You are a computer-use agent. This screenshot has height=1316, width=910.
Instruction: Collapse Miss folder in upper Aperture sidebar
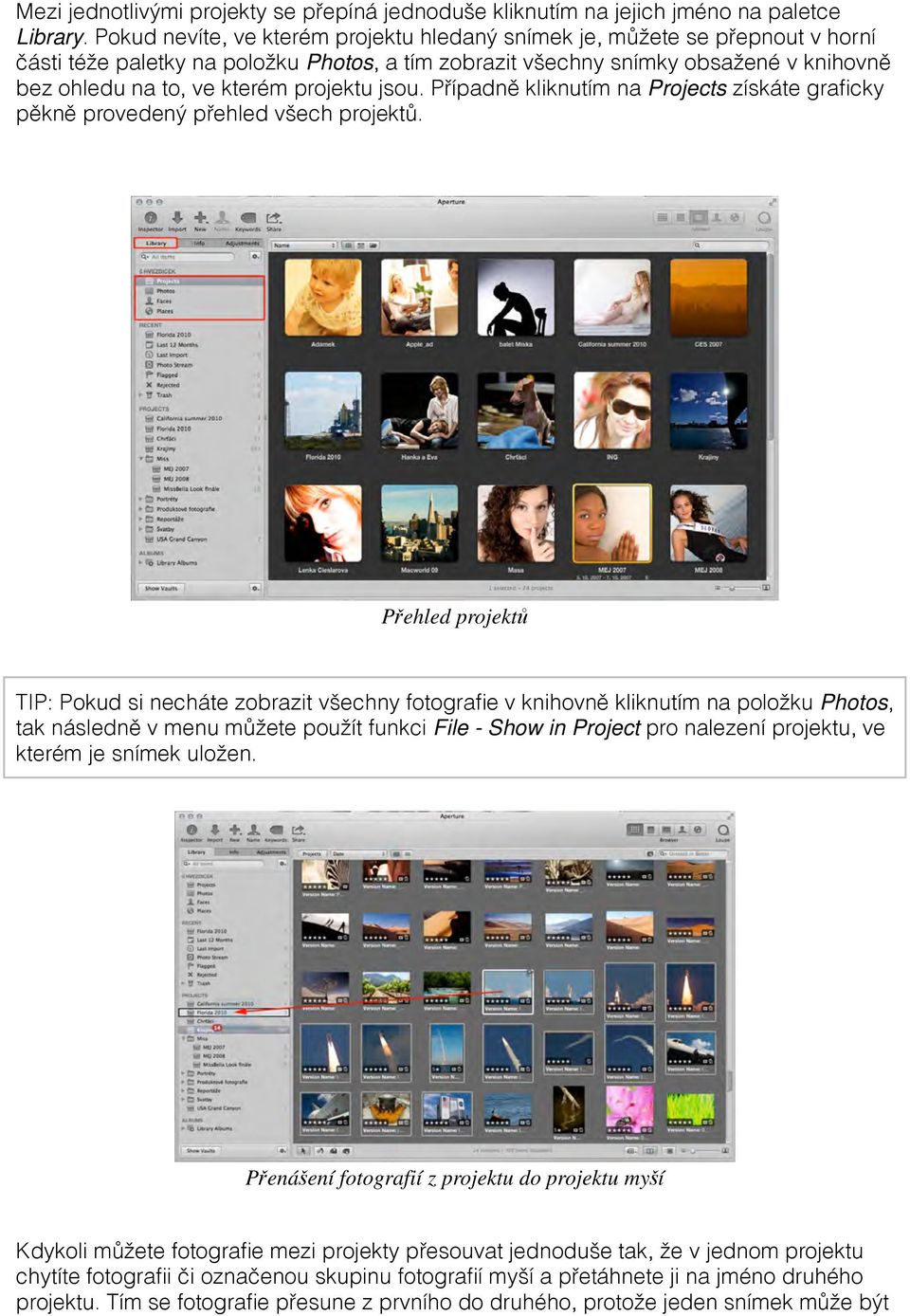(141, 459)
